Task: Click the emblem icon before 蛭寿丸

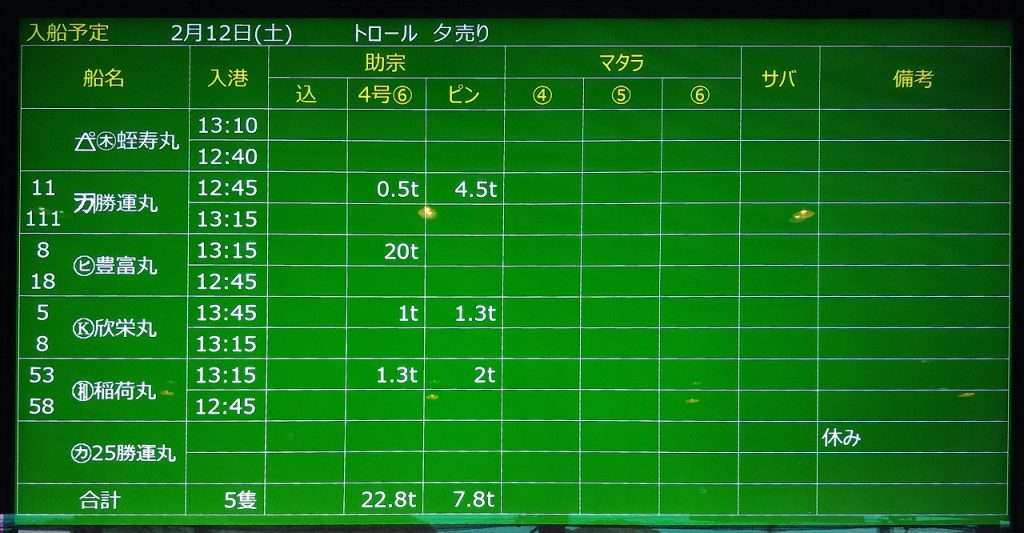Action: click(x=95, y=141)
